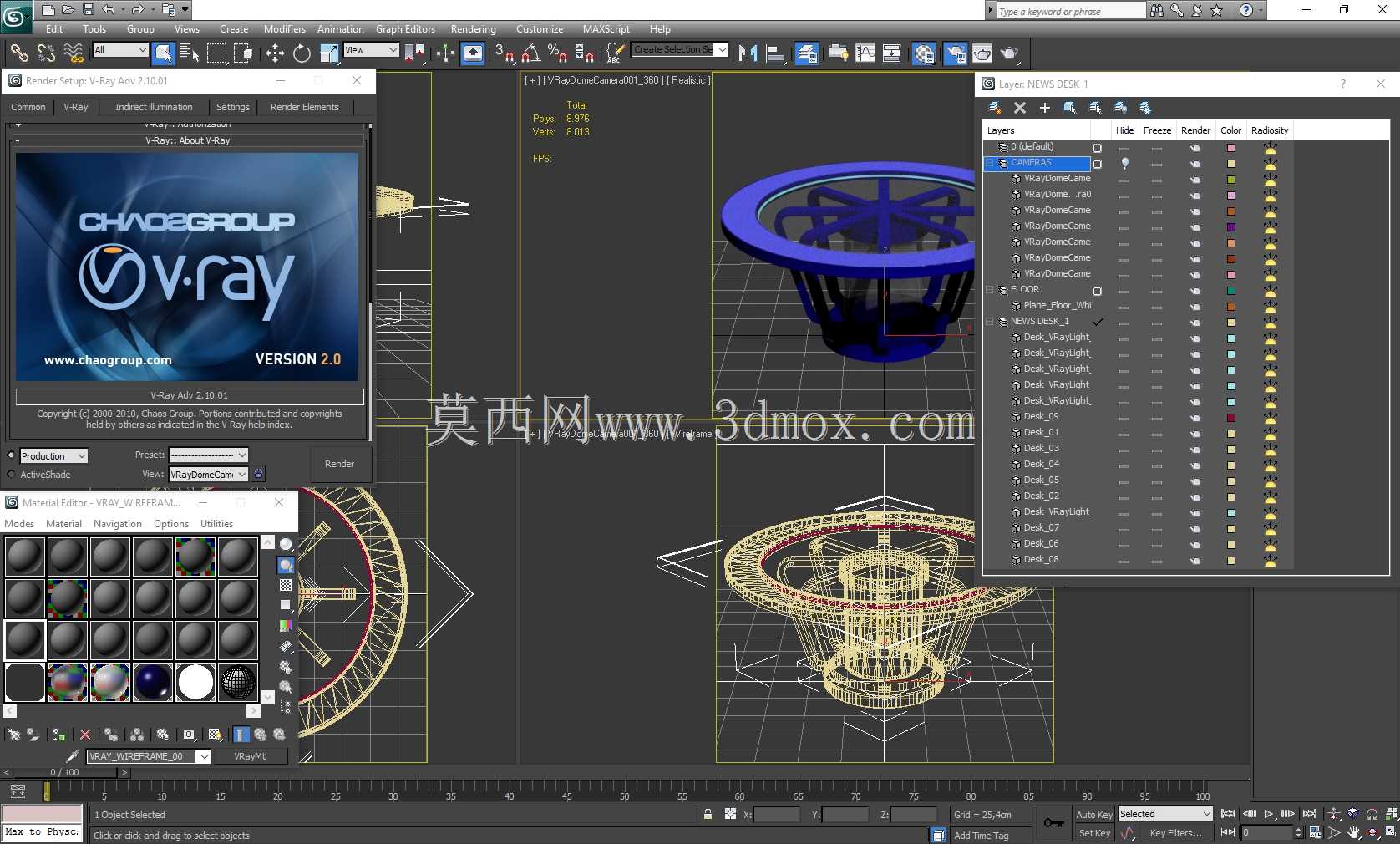The height and width of the screenshot is (844, 1400).
Task: Open the key 'Selected' dropdown
Action: click(x=1165, y=814)
